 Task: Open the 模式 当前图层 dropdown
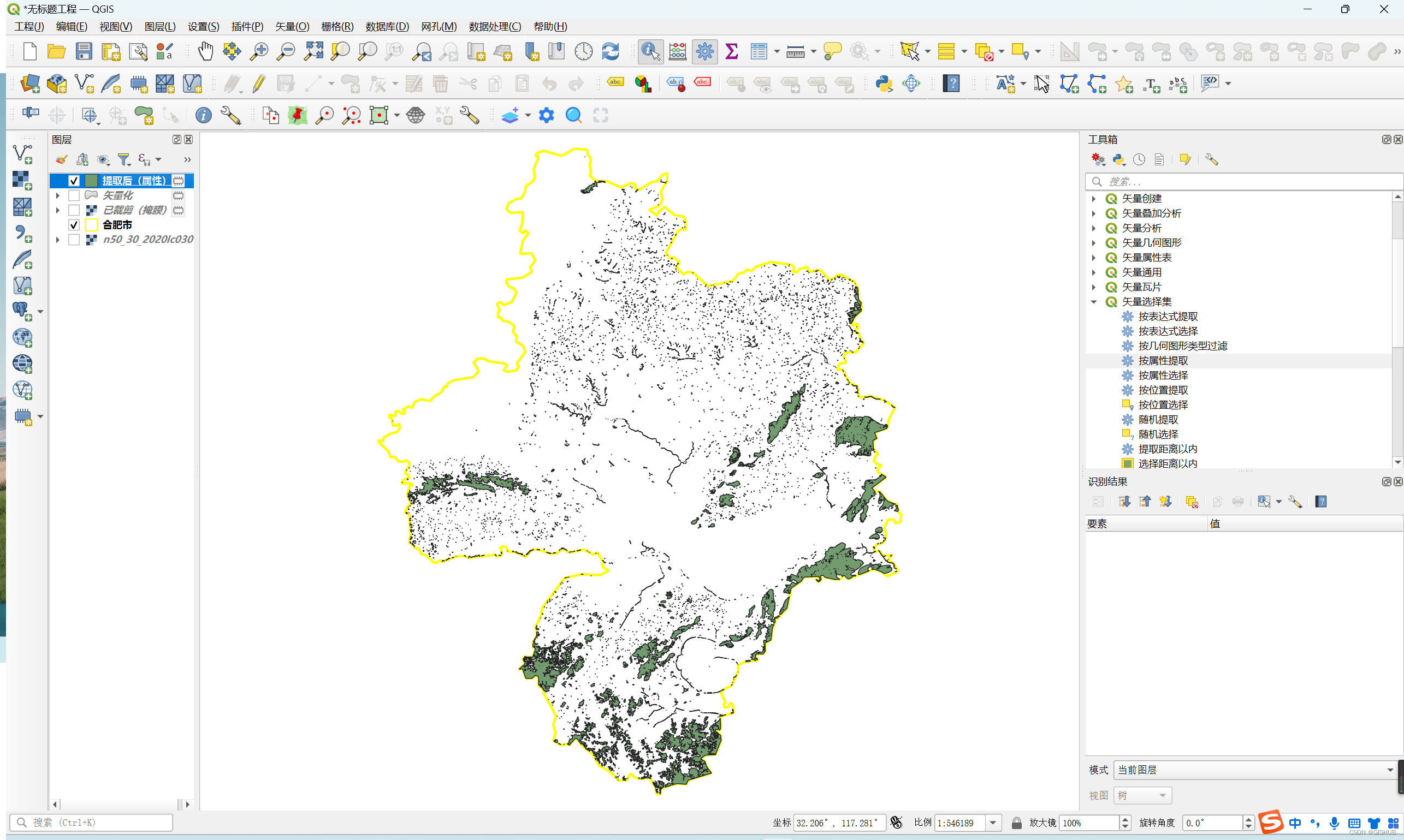click(1254, 770)
